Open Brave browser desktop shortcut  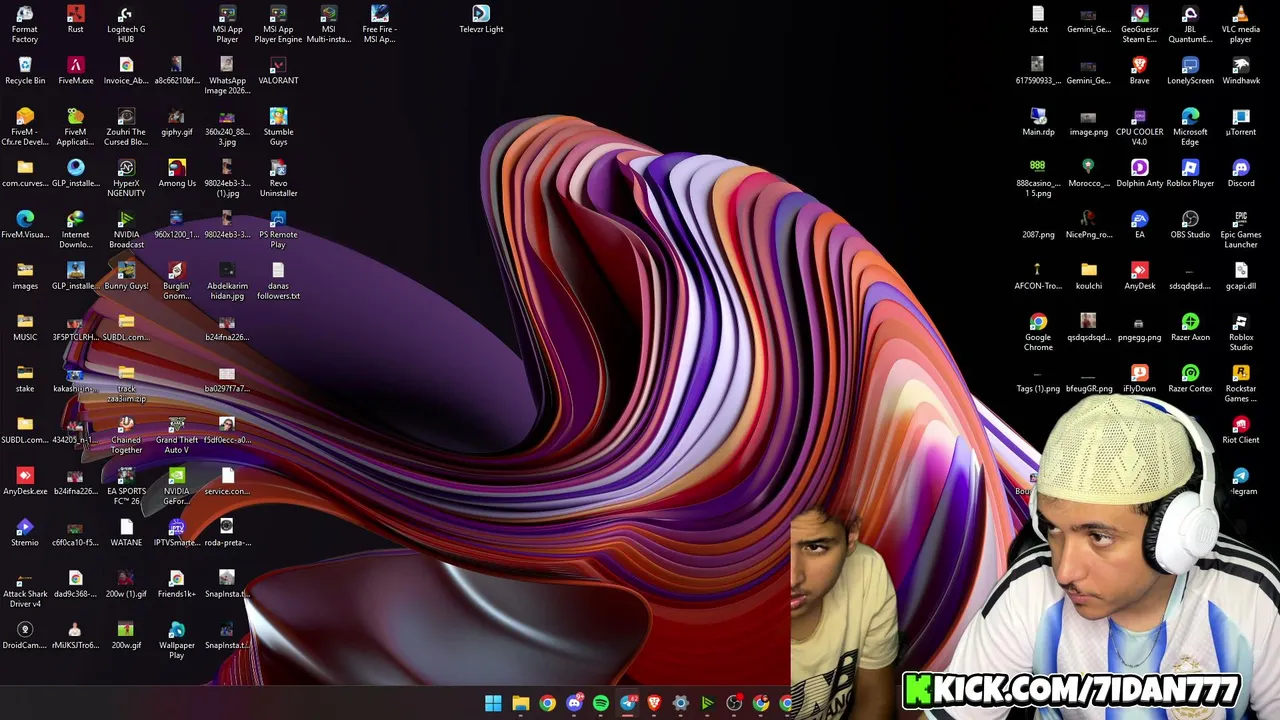[1139, 70]
